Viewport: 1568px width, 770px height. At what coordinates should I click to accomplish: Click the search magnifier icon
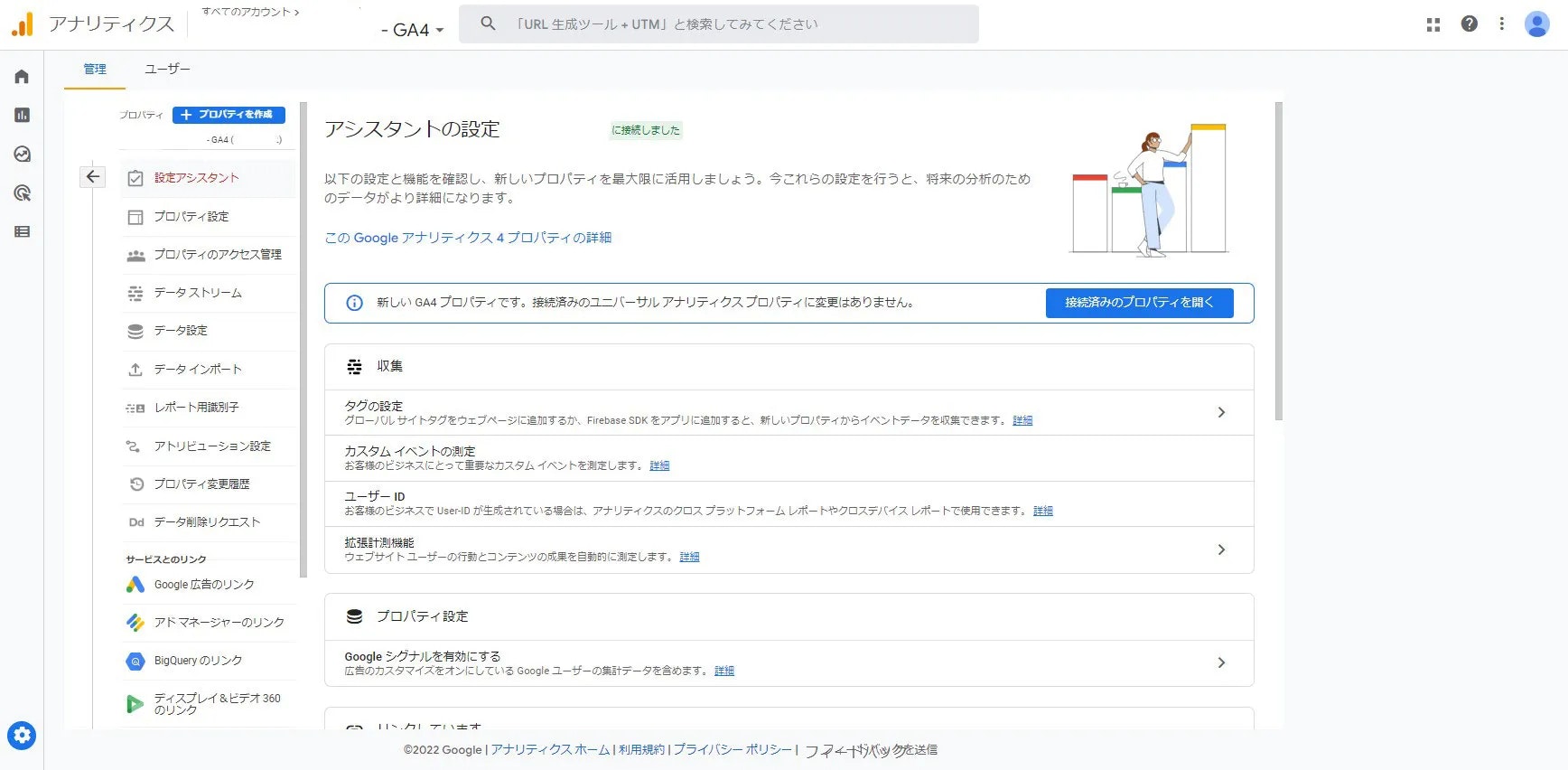coord(488,23)
